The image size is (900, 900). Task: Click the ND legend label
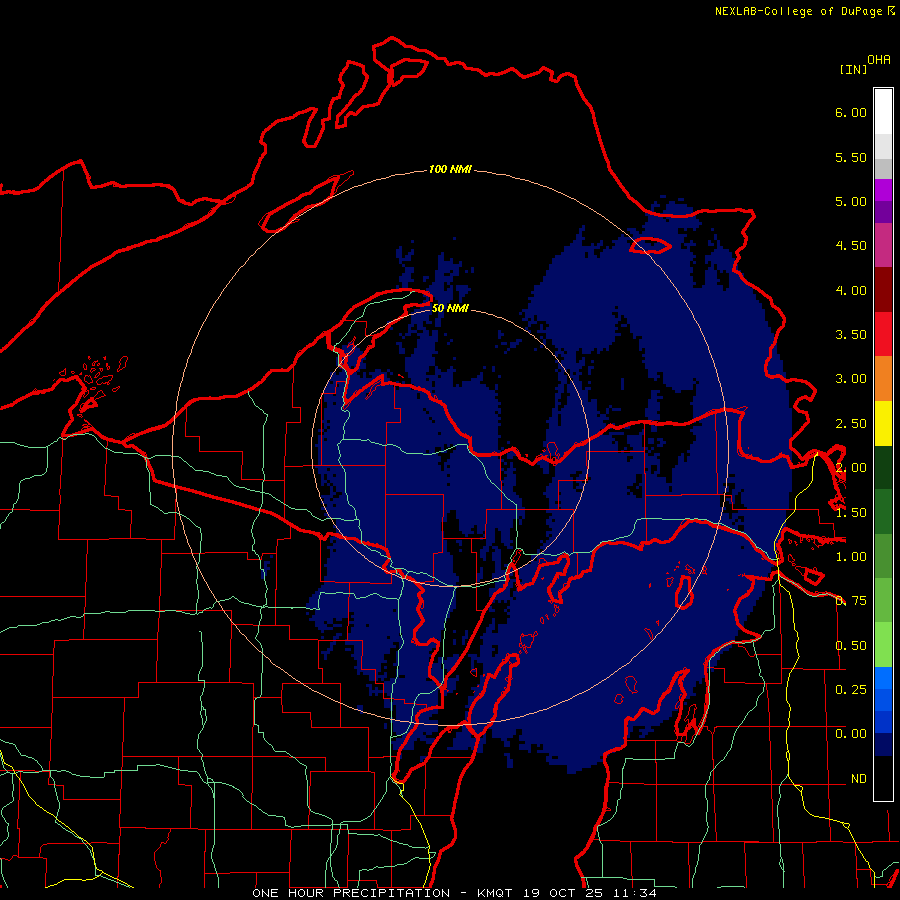(x=859, y=779)
